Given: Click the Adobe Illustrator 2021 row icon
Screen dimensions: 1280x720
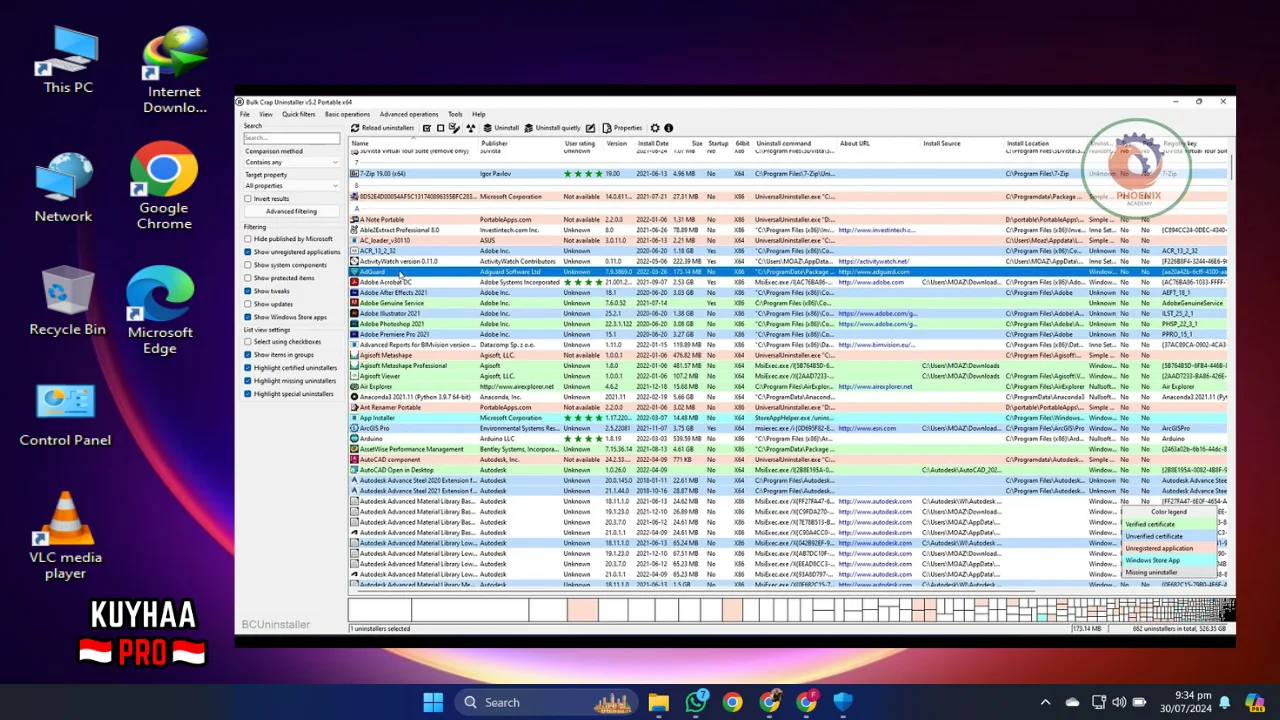Looking at the screenshot, I should point(354,313).
